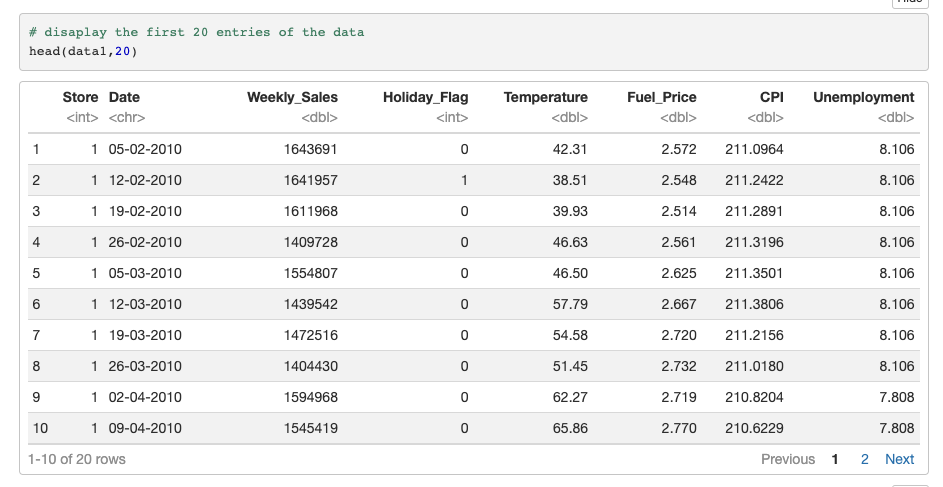The image size is (943, 487).
Task: Click the Weekly_Sales value 1643691
Action: click(x=313, y=150)
